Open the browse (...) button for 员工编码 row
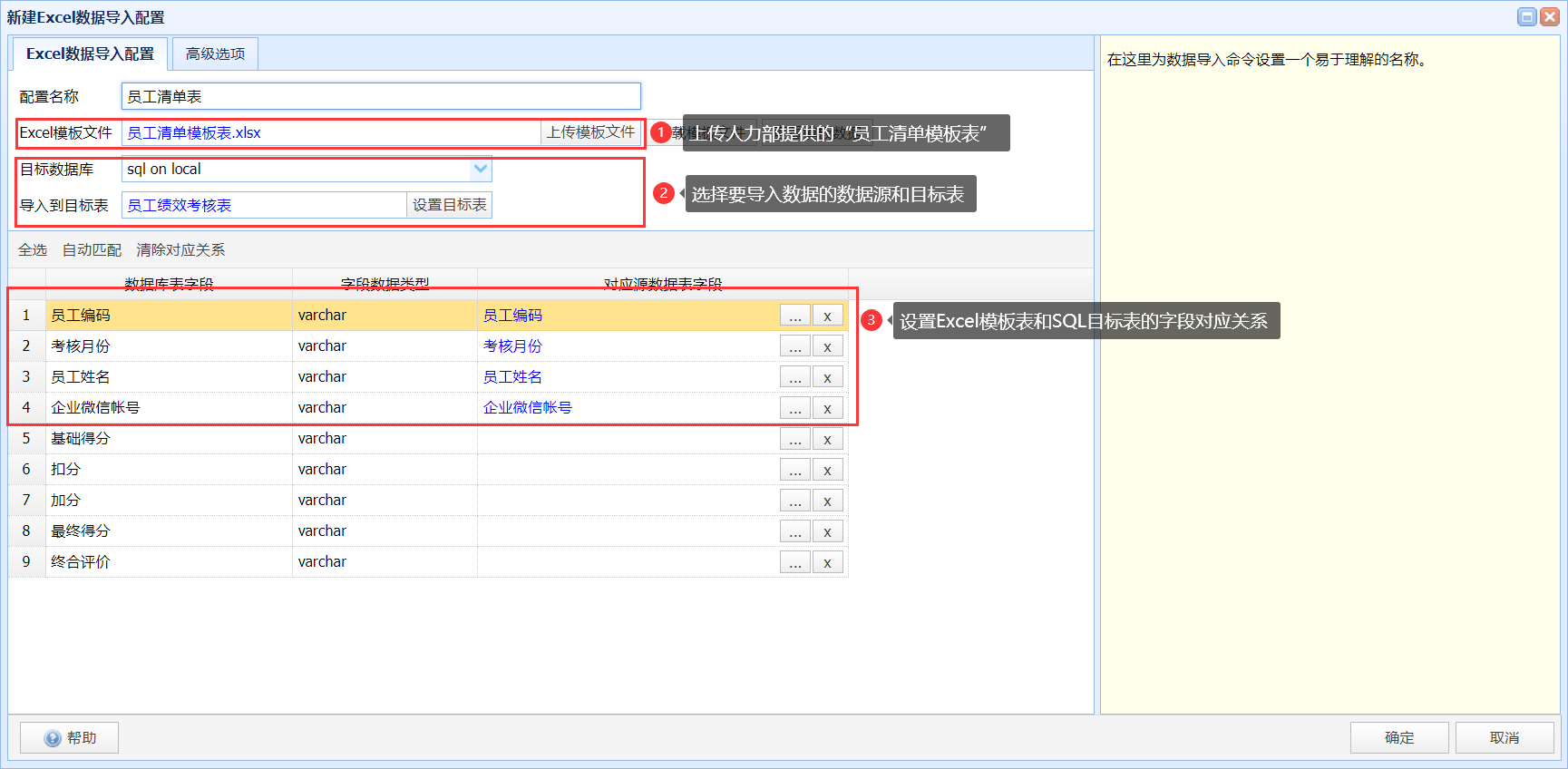 [795, 316]
